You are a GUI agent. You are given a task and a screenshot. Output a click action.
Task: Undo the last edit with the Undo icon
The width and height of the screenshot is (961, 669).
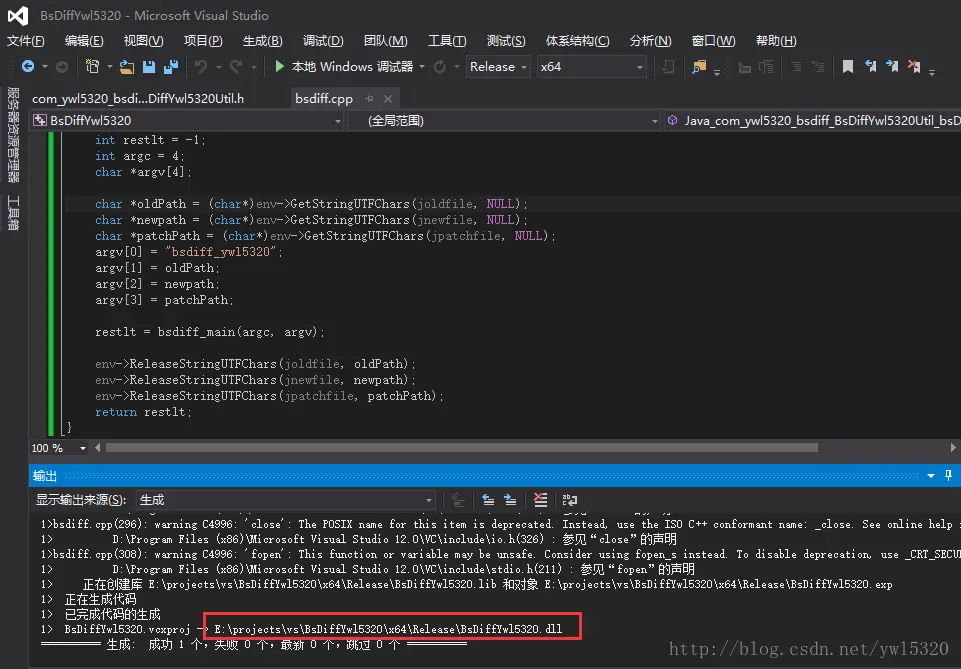[x=200, y=67]
